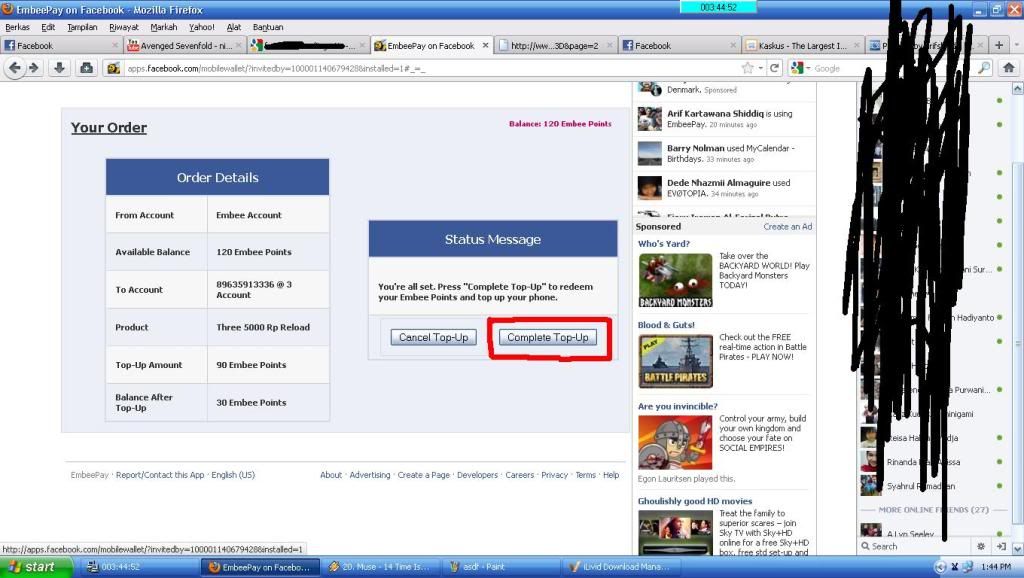Click the browser forward arrow
The height and width of the screenshot is (578, 1024).
click(34, 68)
